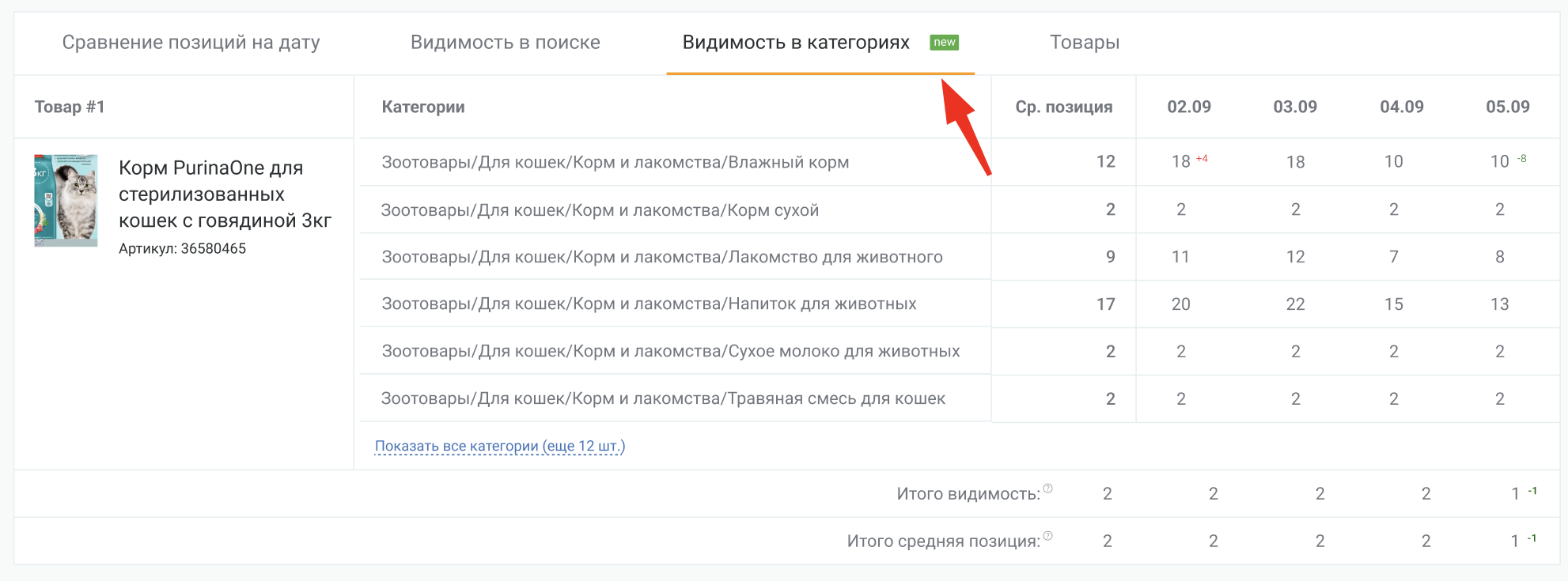Screen dimensions: 1568x581
Task: Click the green new badge
Action: point(944,42)
